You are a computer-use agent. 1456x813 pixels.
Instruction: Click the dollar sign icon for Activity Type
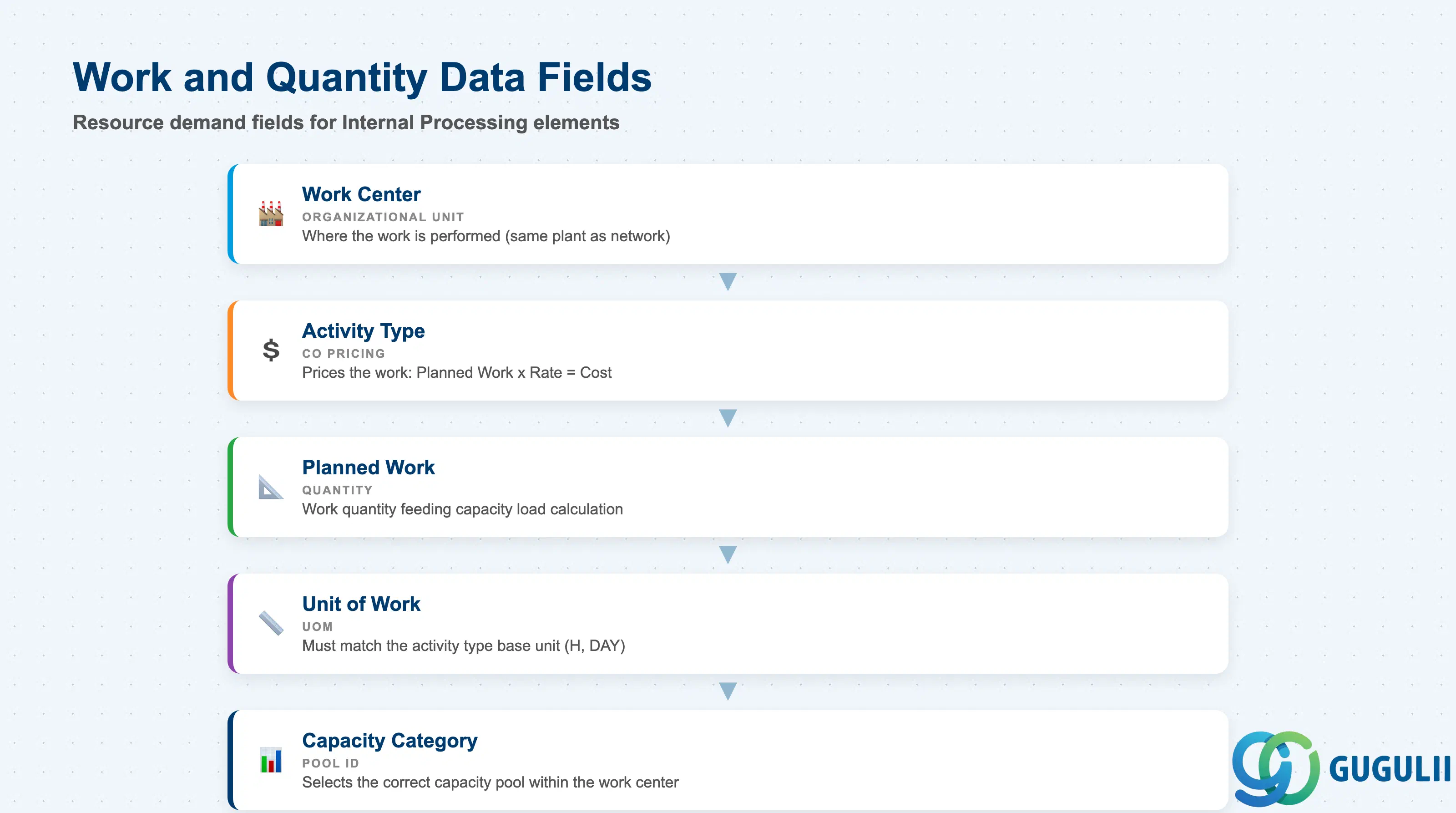271,350
